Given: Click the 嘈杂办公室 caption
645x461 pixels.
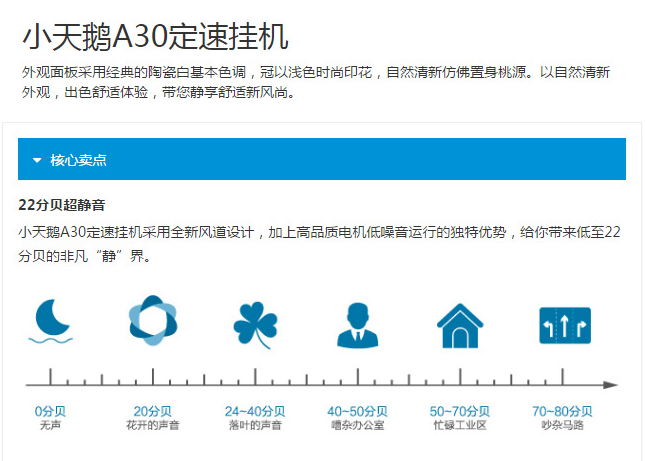Looking at the screenshot, I should [357, 426].
